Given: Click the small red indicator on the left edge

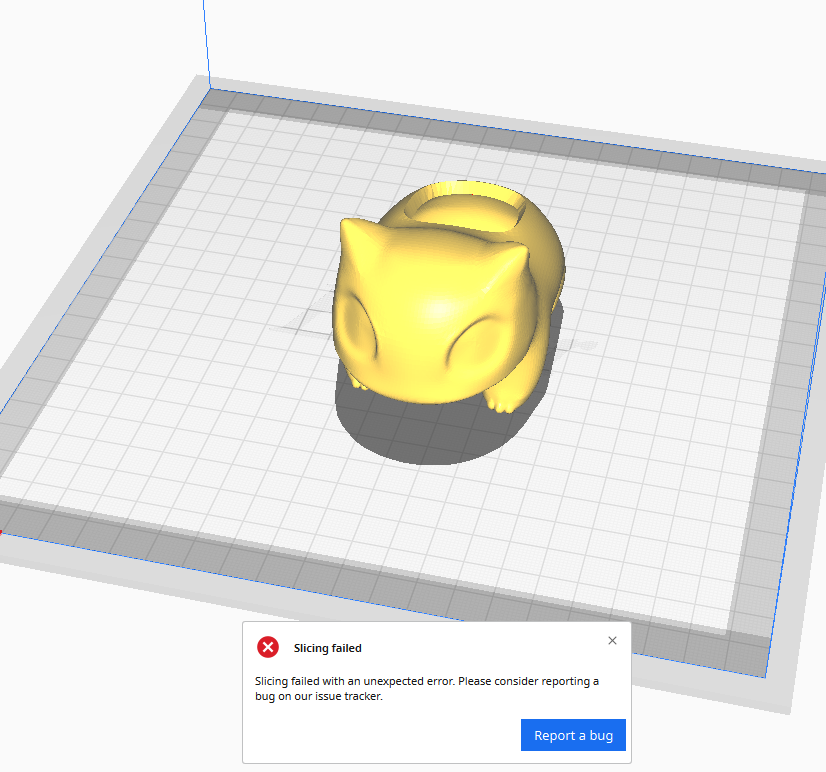Looking at the screenshot, I should point(4,533).
